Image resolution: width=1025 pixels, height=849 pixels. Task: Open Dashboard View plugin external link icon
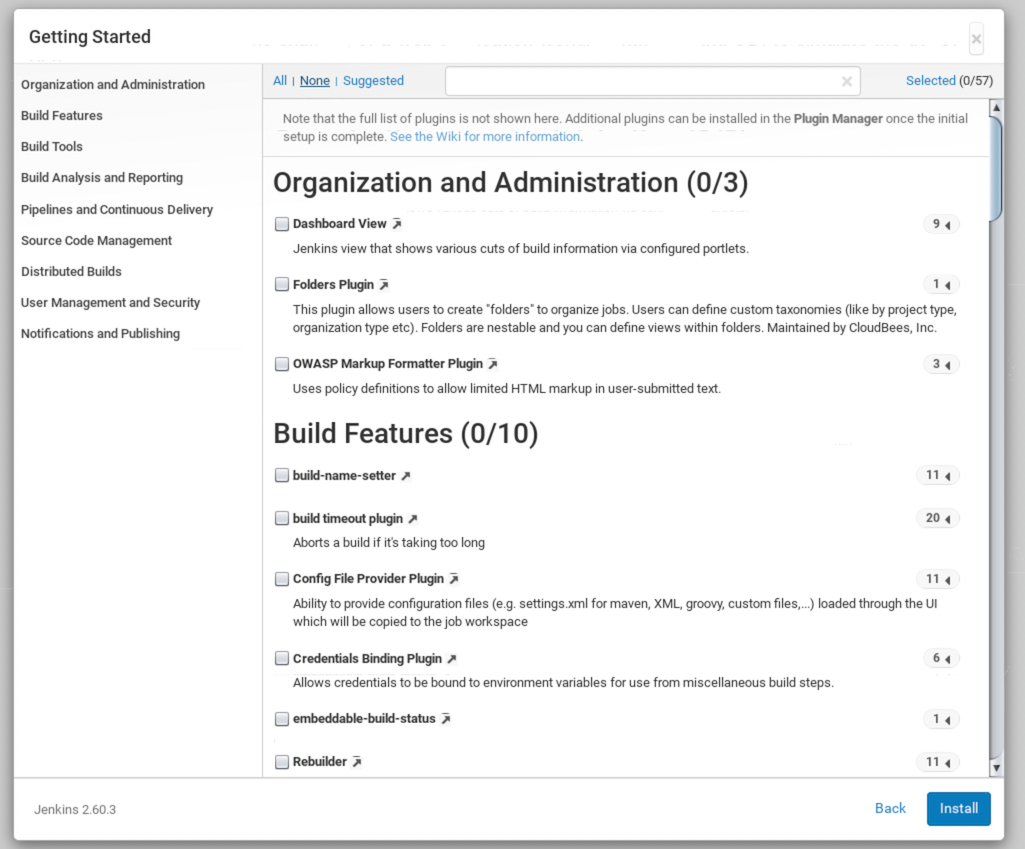pyautogui.click(x=397, y=224)
